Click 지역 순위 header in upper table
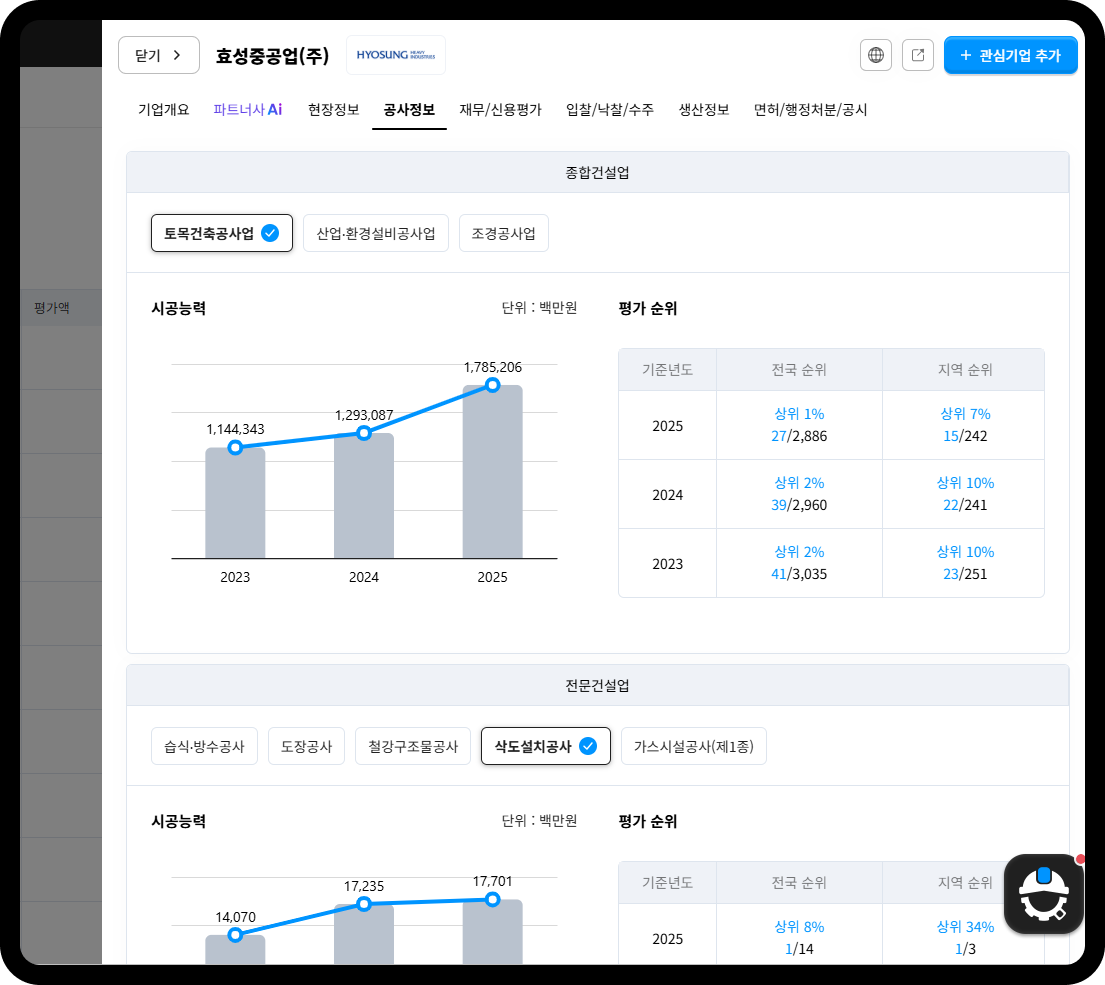The height and width of the screenshot is (985, 1105). point(965,370)
